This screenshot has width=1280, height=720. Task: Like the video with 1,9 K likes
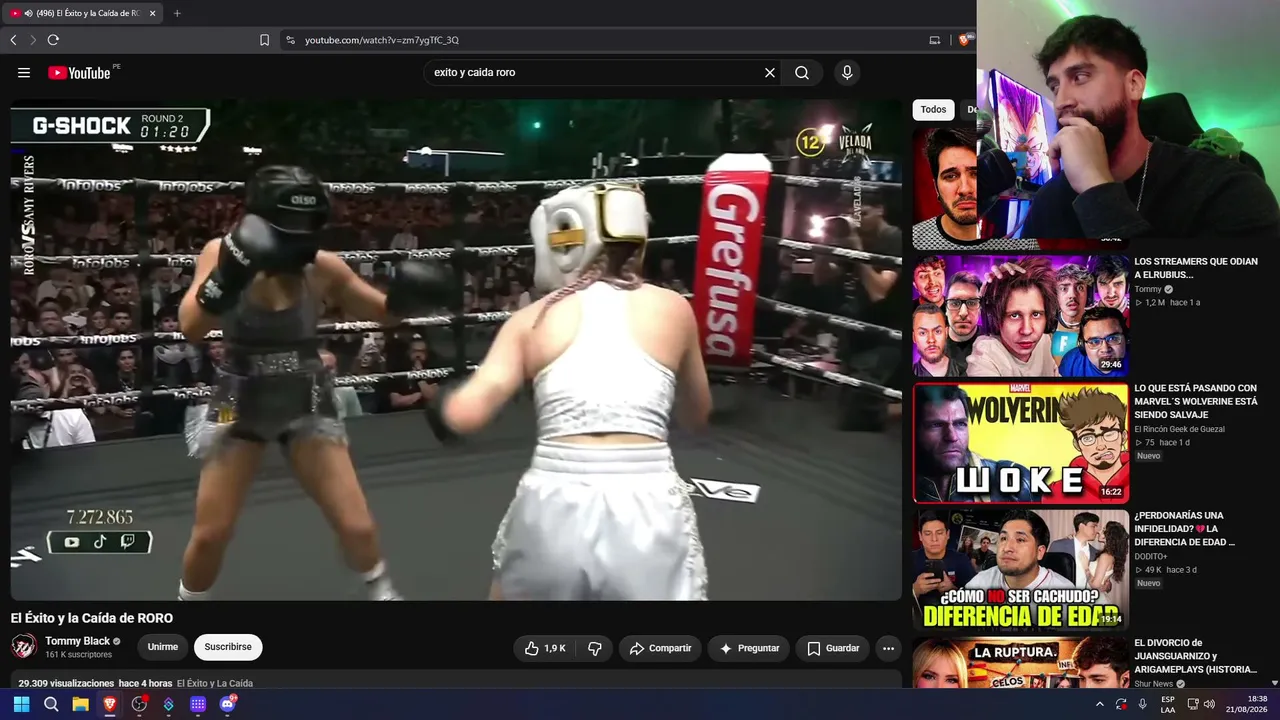tap(545, 648)
